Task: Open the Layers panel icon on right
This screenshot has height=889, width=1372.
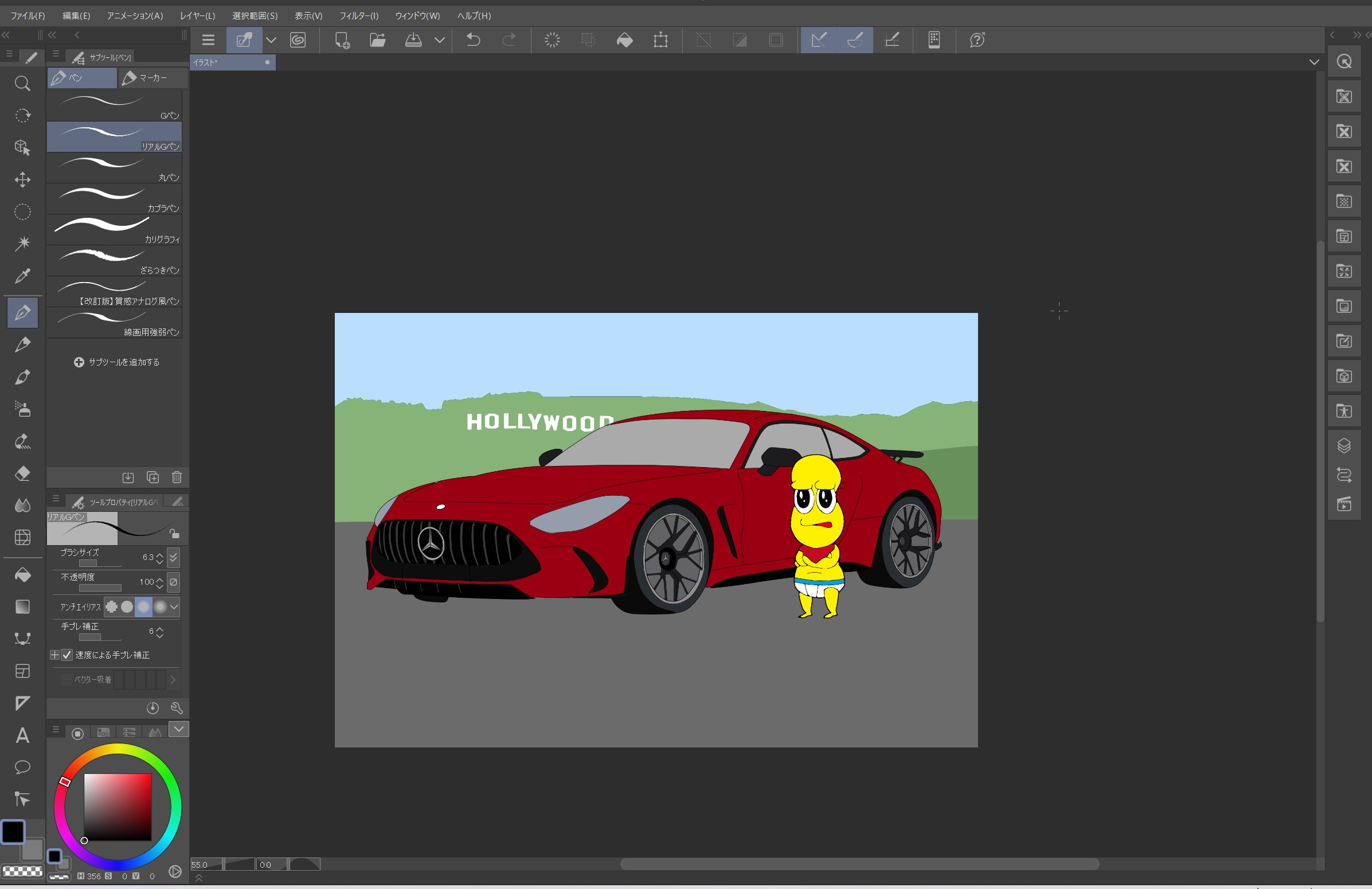Action: pos(1344,445)
